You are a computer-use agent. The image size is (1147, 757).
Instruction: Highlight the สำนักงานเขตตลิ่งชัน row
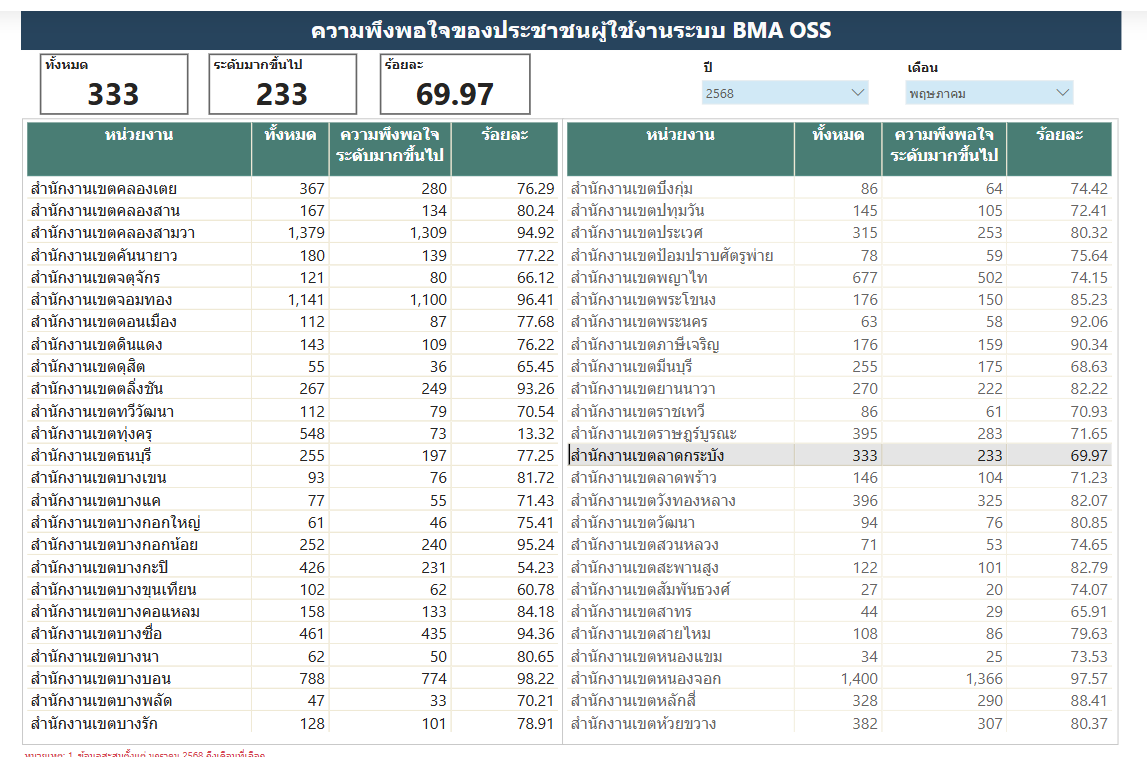[x=293, y=388]
